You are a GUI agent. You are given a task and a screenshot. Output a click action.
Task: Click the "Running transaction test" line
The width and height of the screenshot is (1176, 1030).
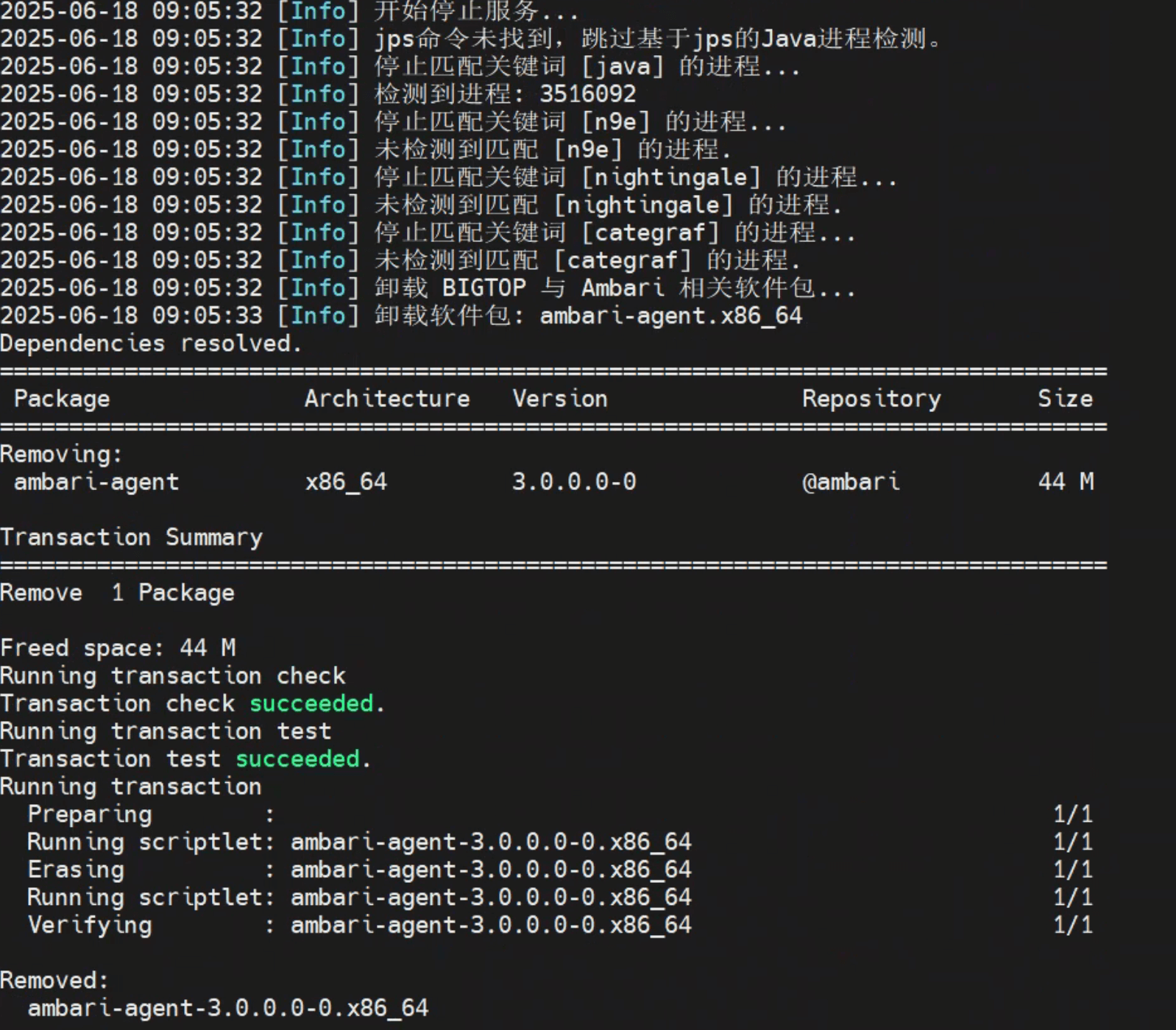coord(166,731)
